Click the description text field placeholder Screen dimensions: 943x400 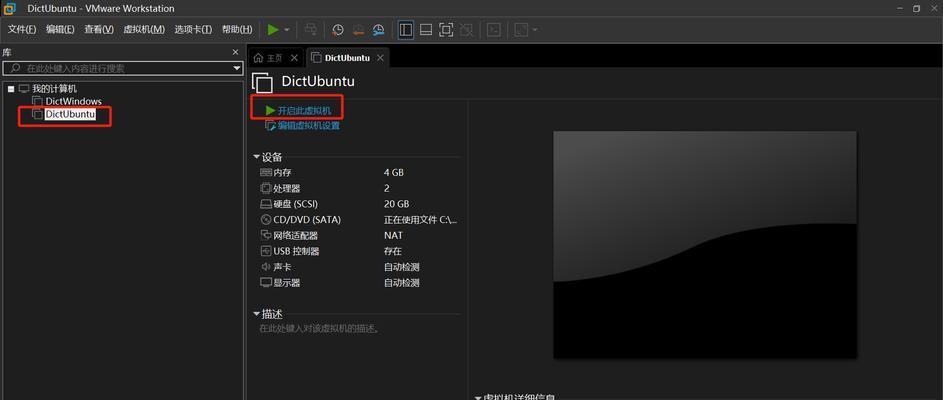pyautogui.click(x=322, y=328)
